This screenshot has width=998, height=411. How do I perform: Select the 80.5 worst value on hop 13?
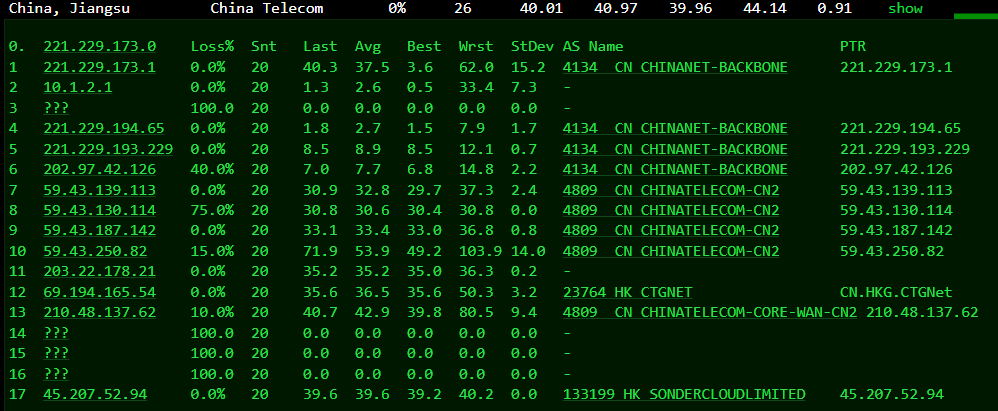click(476, 313)
